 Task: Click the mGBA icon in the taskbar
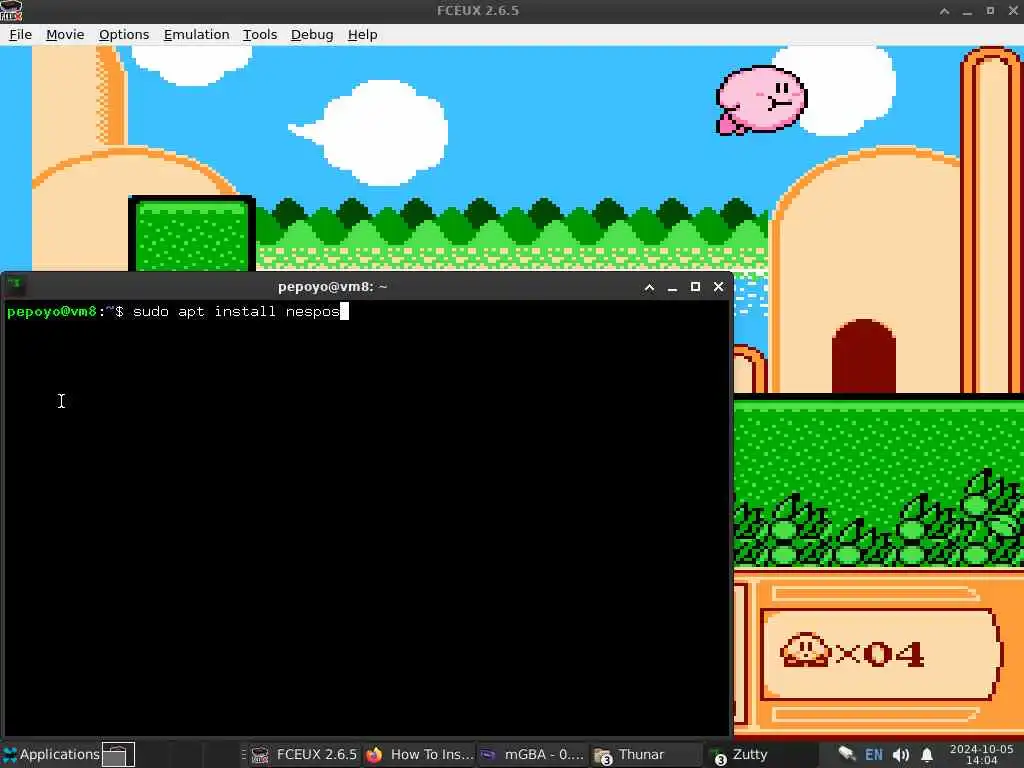tap(488, 755)
